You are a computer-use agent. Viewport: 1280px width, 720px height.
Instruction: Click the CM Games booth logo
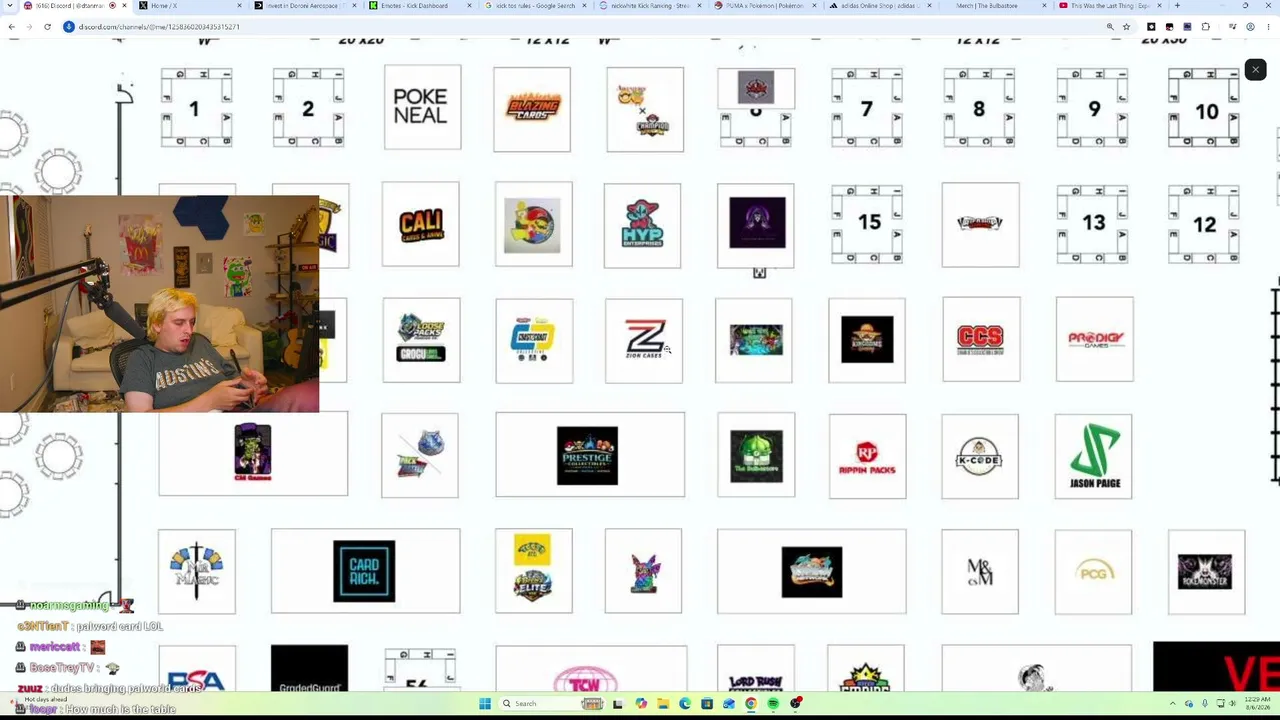[x=253, y=452]
